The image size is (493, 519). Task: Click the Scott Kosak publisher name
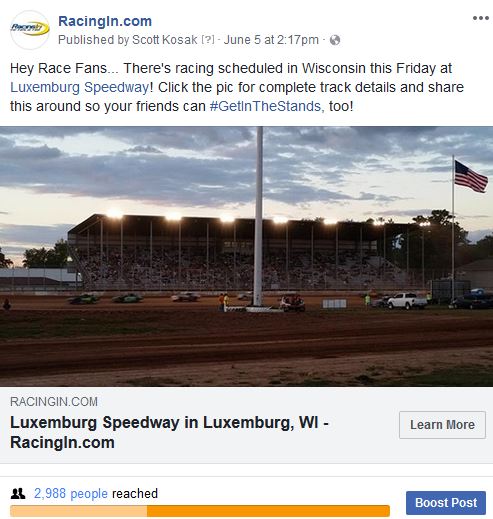[165, 40]
